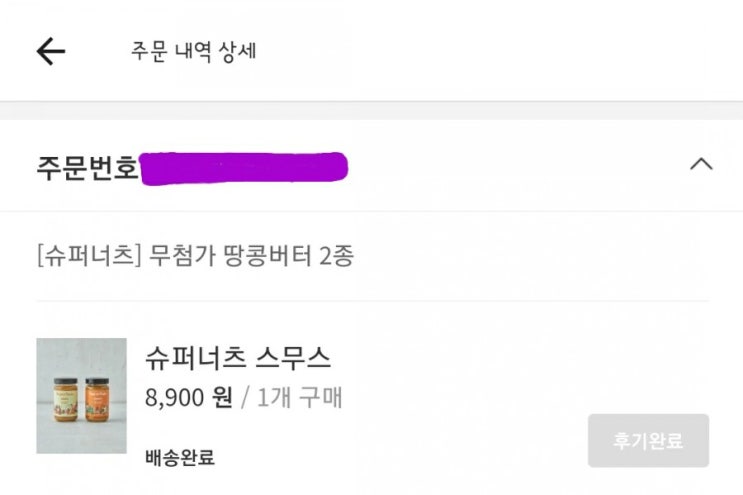The height and width of the screenshot is (495, 743).
Task: Click the 8,900 원 price text
Action: 189,397
